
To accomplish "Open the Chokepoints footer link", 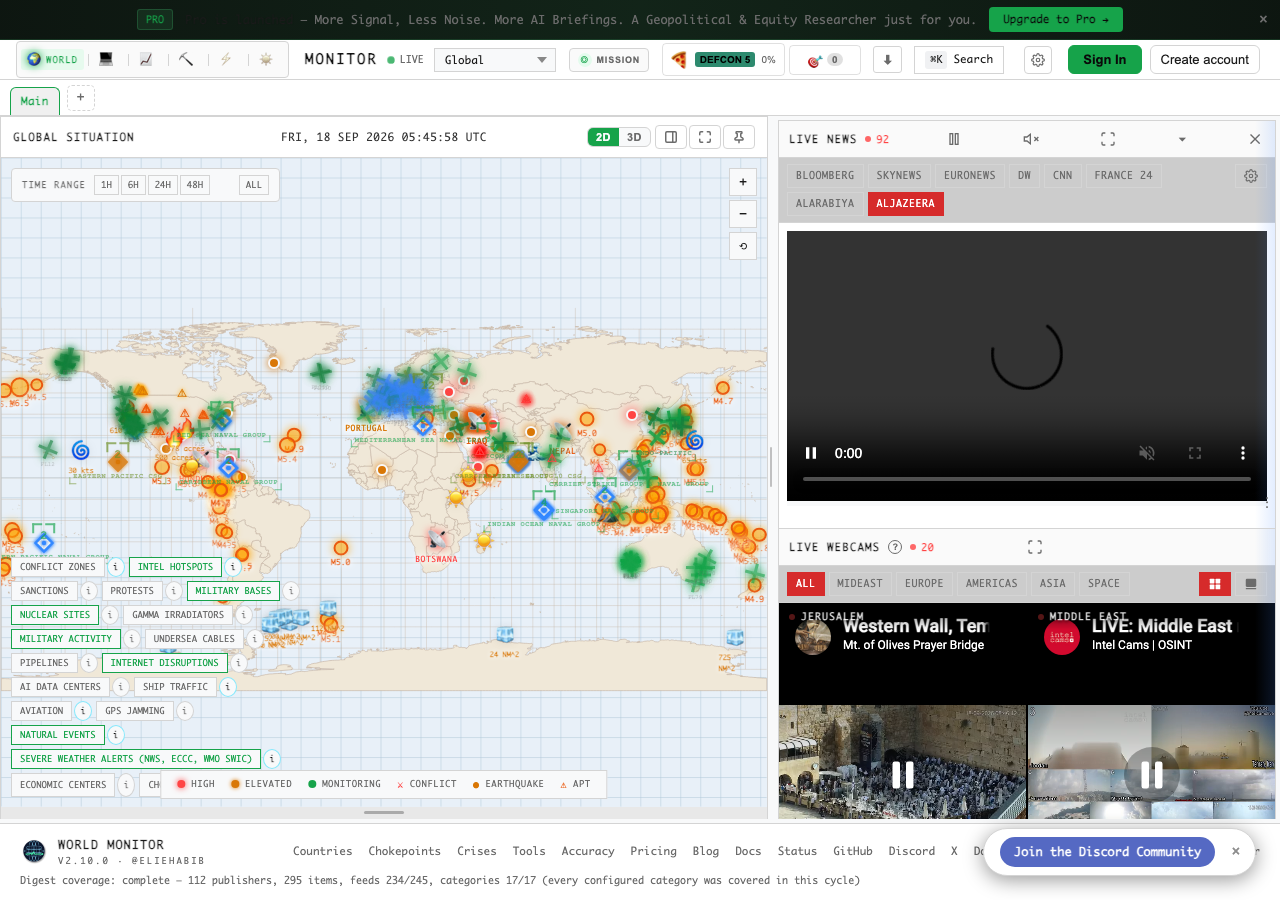I will coord(404,851).
